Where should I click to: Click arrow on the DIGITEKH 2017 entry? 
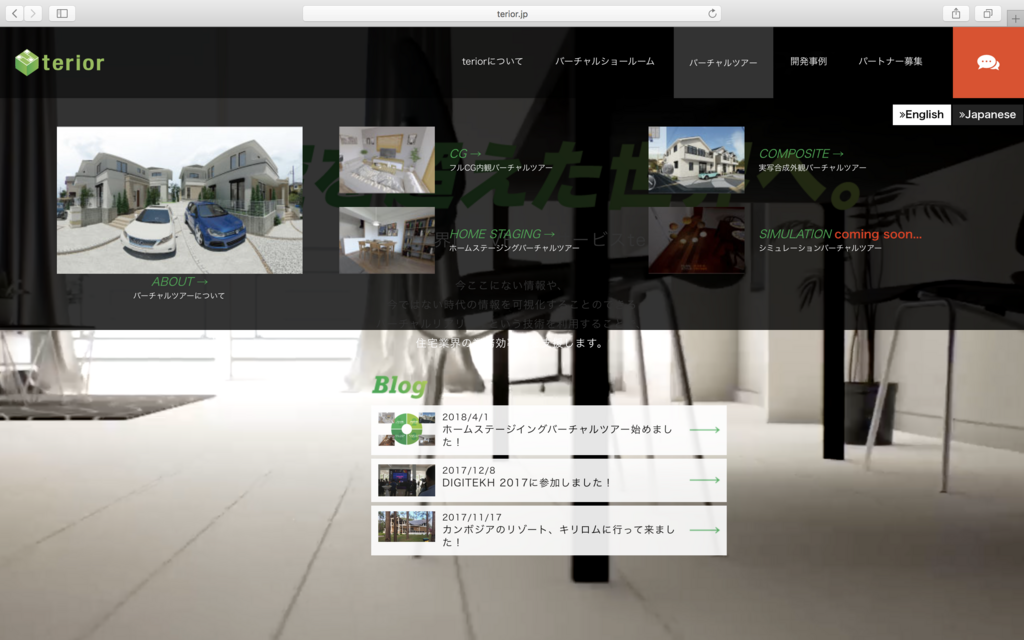[705, 480]
